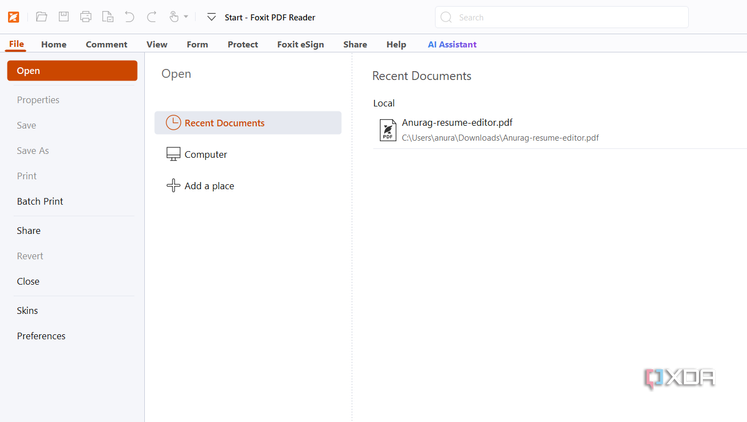
Task: Choose Revert in the File sidebar
Action: (30, 256)
